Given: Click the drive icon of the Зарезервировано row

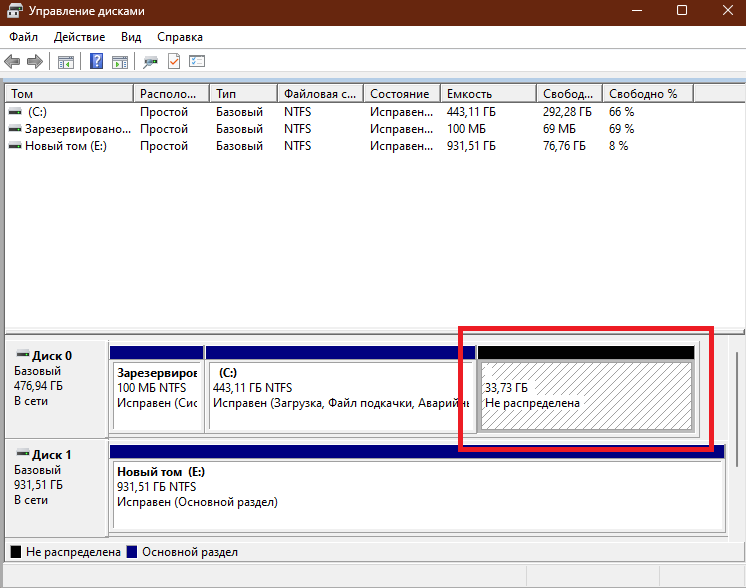Looking at the screenshot, I should pyautogui.click(x=15, y=129).
